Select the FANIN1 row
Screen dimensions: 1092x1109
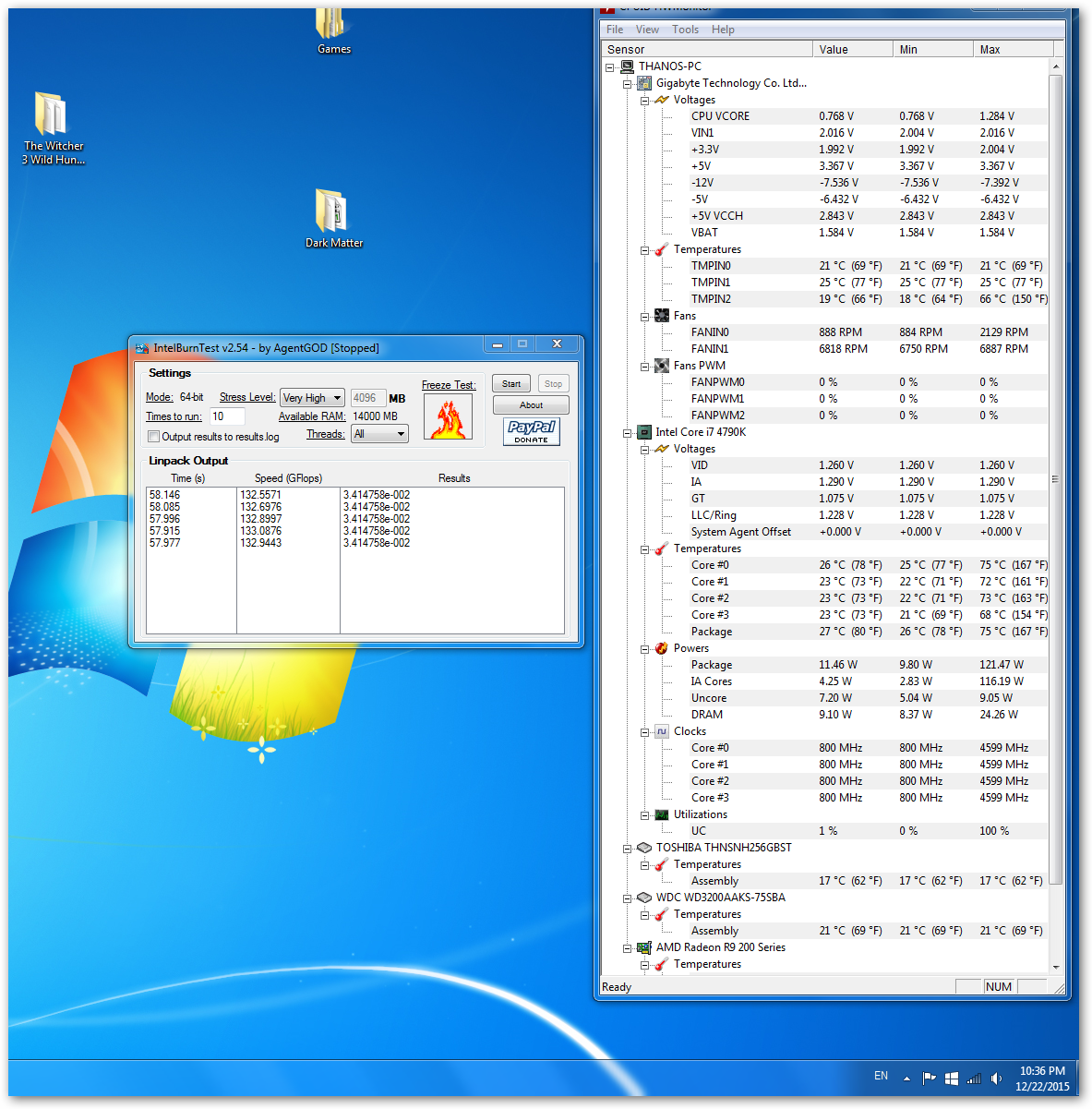tap(868, 349)
